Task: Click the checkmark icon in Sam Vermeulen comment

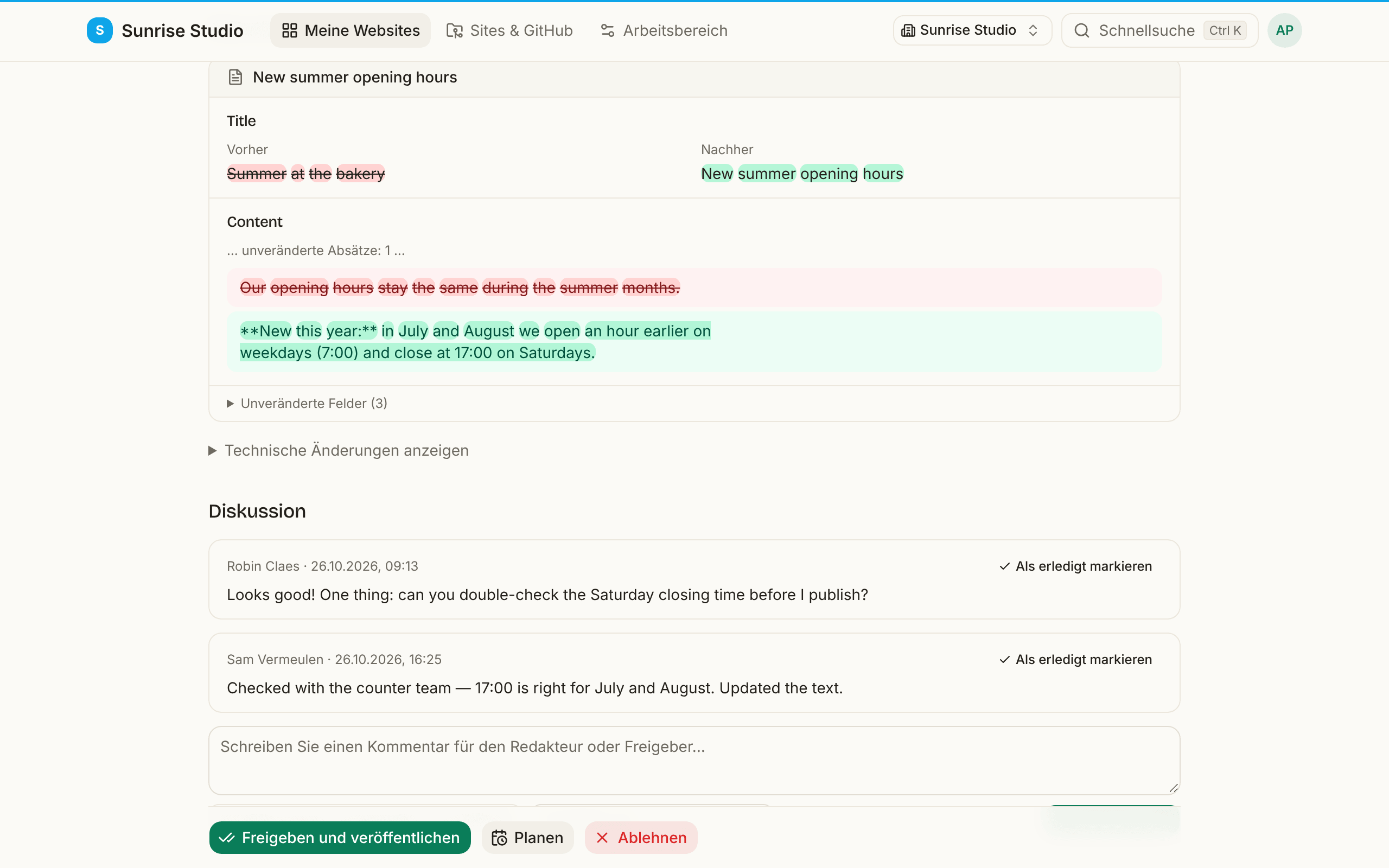Action: pos(1004,660)
